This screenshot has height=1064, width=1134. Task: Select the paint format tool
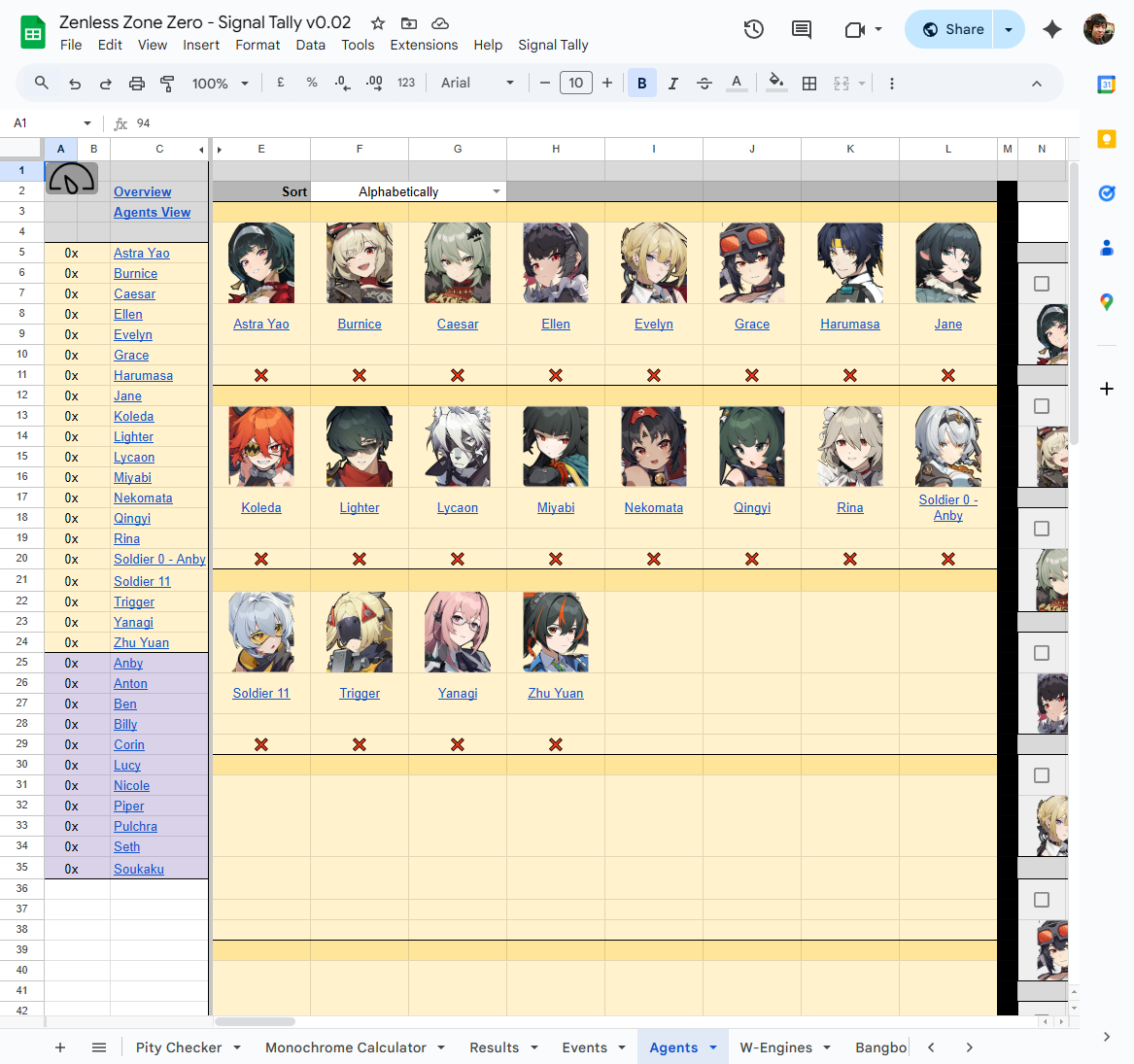167,84
